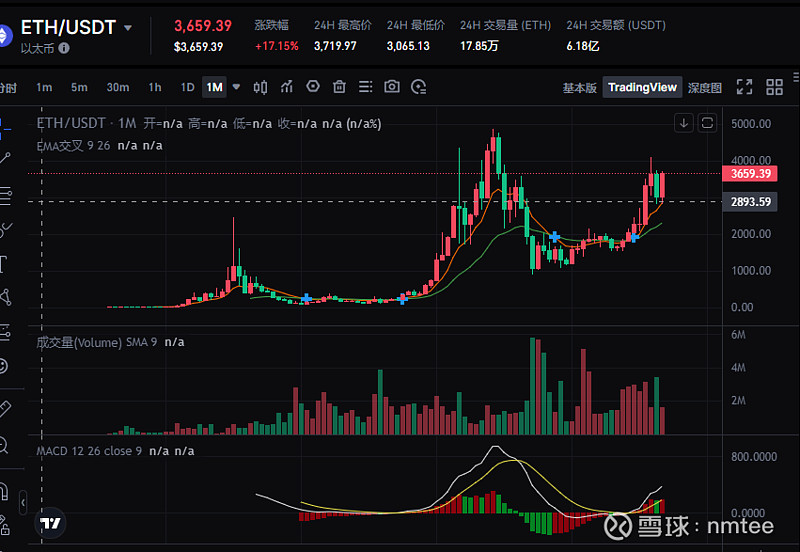The height and width of the screenshot is (552, 800).
Task: Switch to the 5m timeframe
Action: click(x=79, y=87)
